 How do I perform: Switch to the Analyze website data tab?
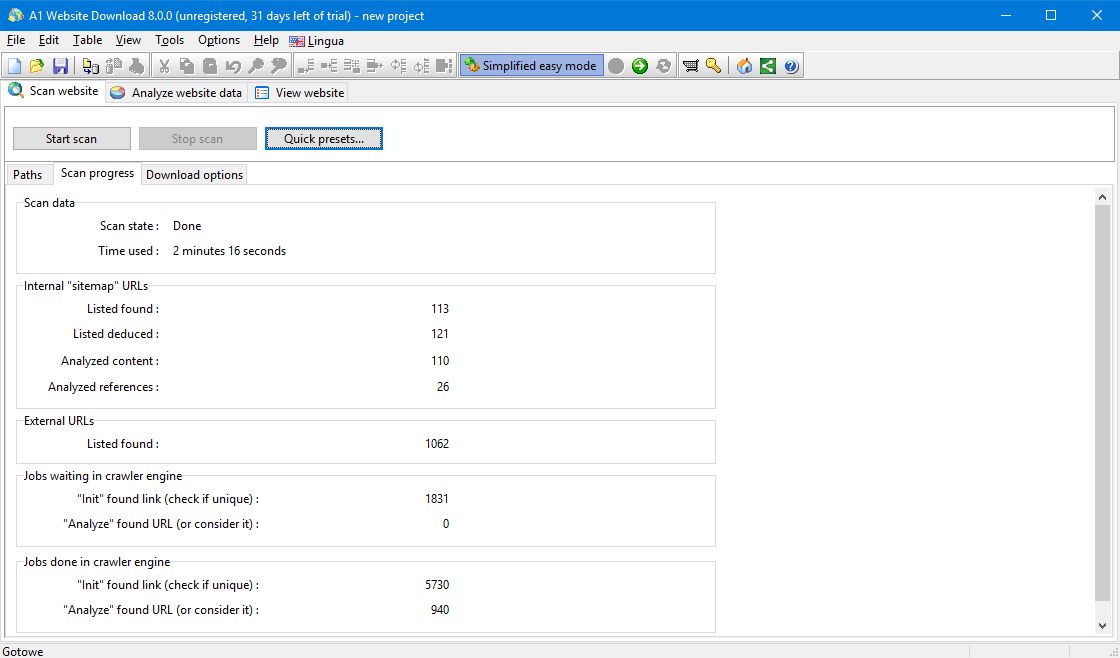pos(177,93)
